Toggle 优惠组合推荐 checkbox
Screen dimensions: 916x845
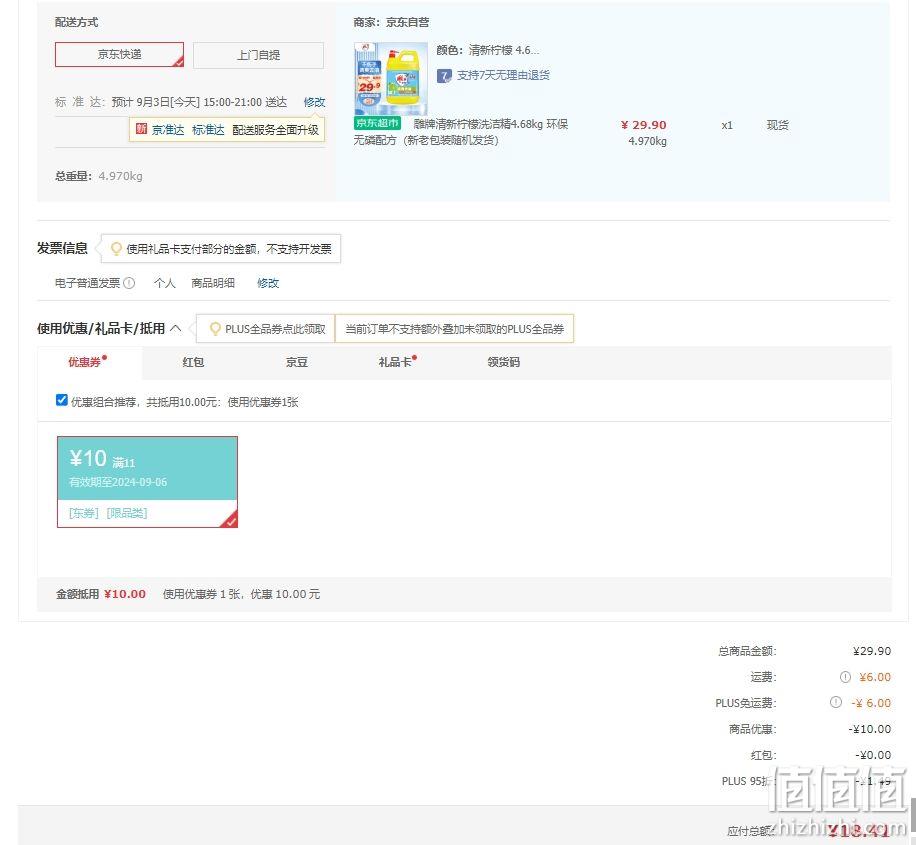[61, 400]
